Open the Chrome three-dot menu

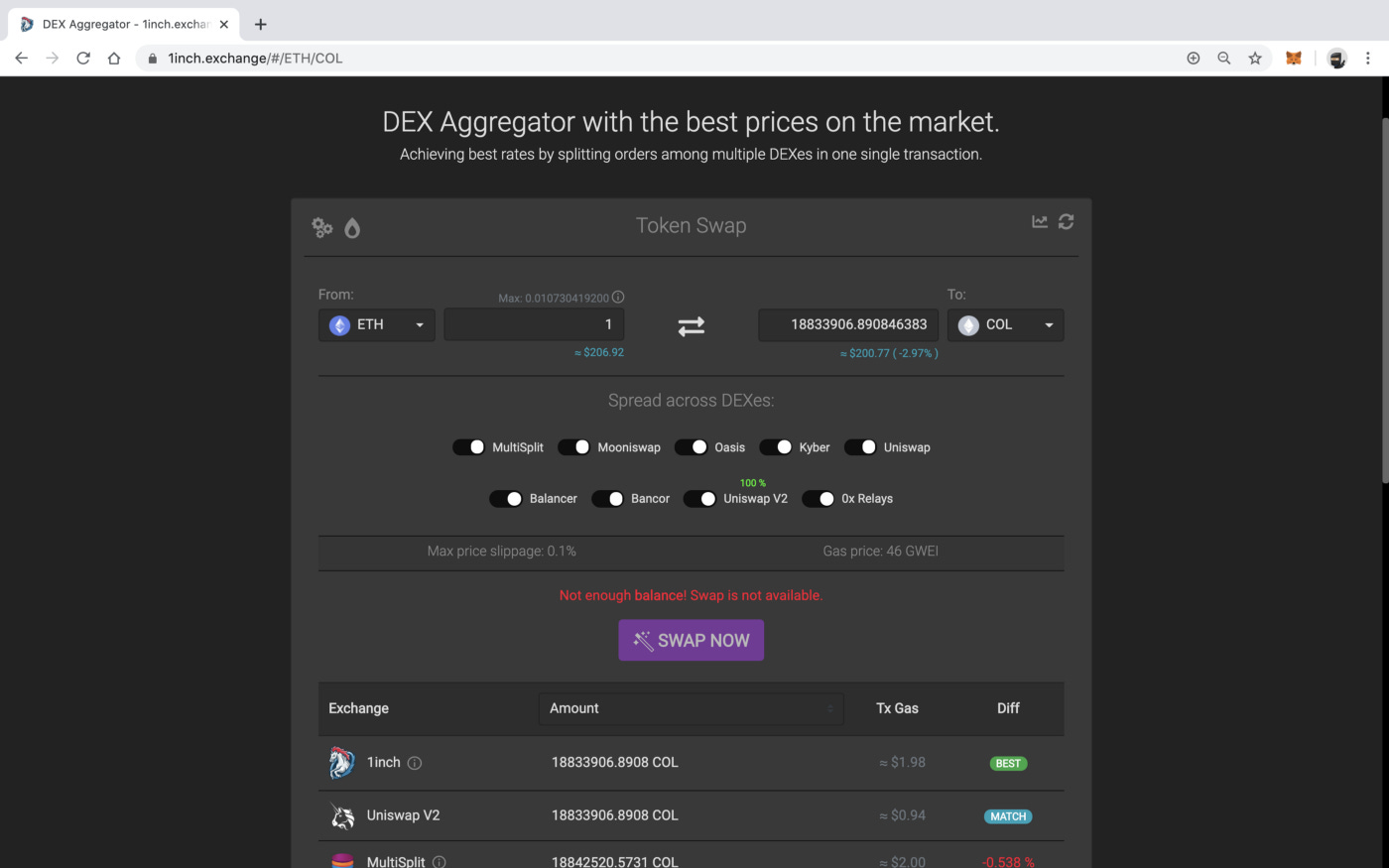[1368, 59]
